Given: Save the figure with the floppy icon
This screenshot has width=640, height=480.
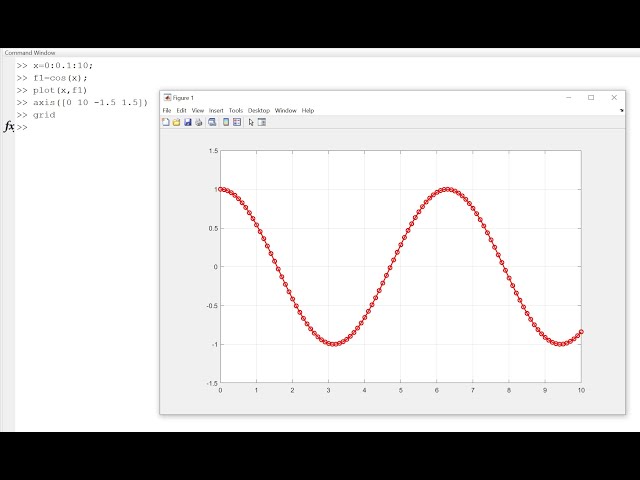Looking at the screenshot, I should [188, 122].
